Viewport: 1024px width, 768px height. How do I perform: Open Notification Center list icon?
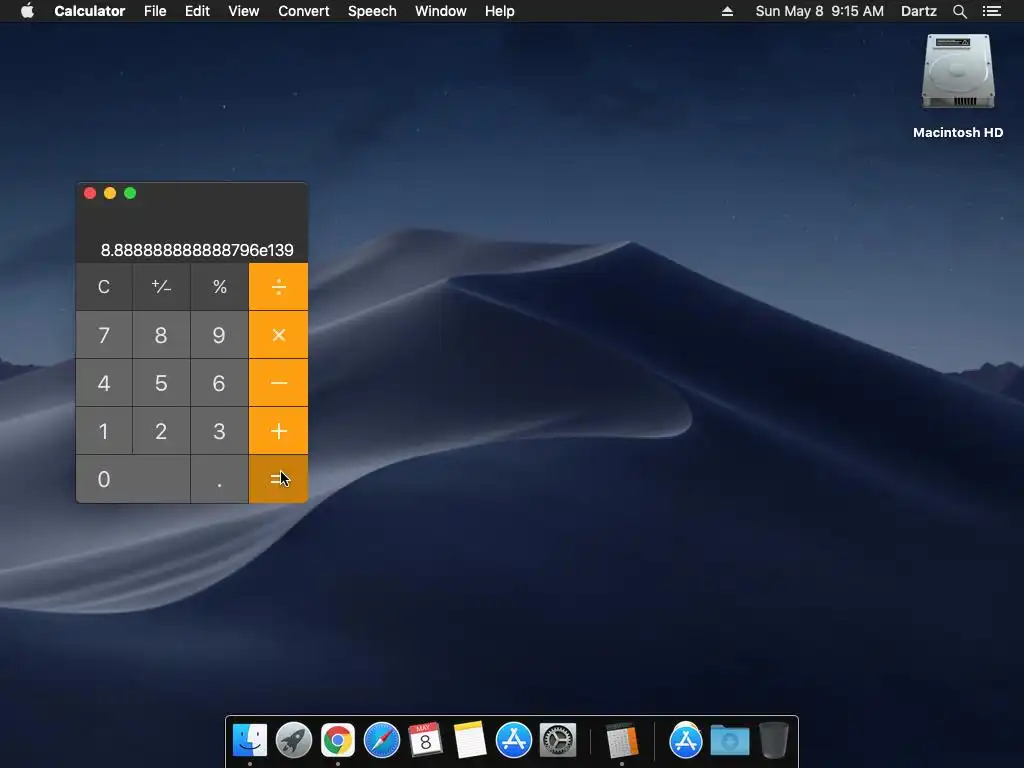coord(992,11)
